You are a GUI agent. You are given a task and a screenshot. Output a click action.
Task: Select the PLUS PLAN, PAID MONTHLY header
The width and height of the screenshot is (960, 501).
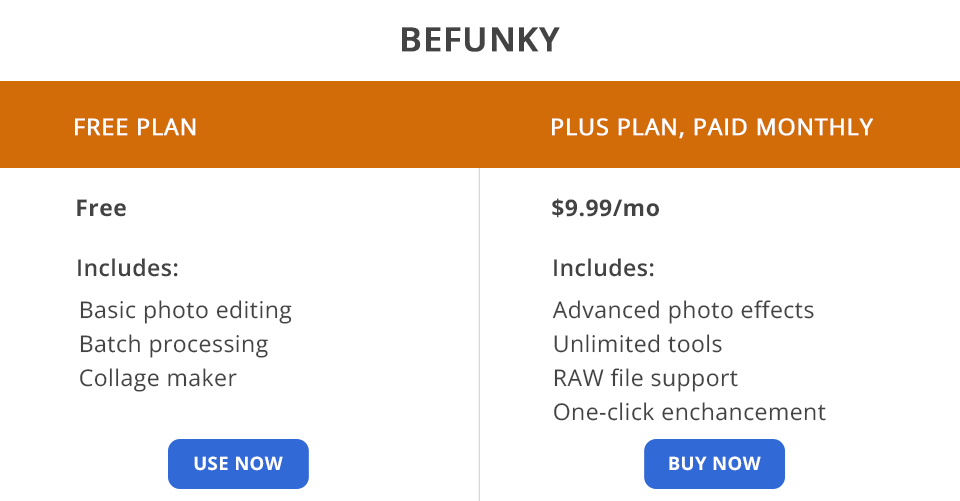[711, 127]
